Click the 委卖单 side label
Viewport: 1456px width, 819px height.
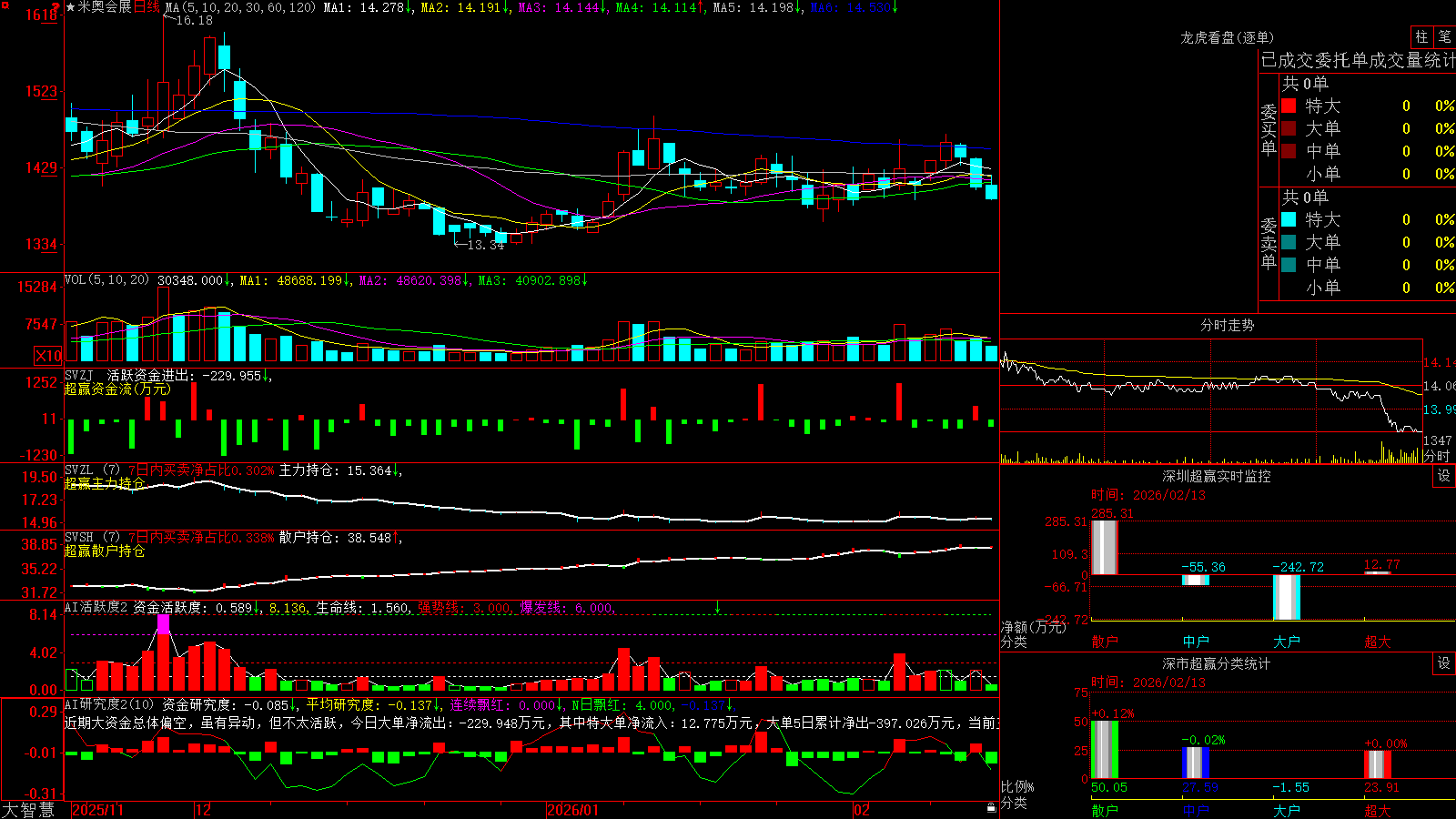point(1269,243)
